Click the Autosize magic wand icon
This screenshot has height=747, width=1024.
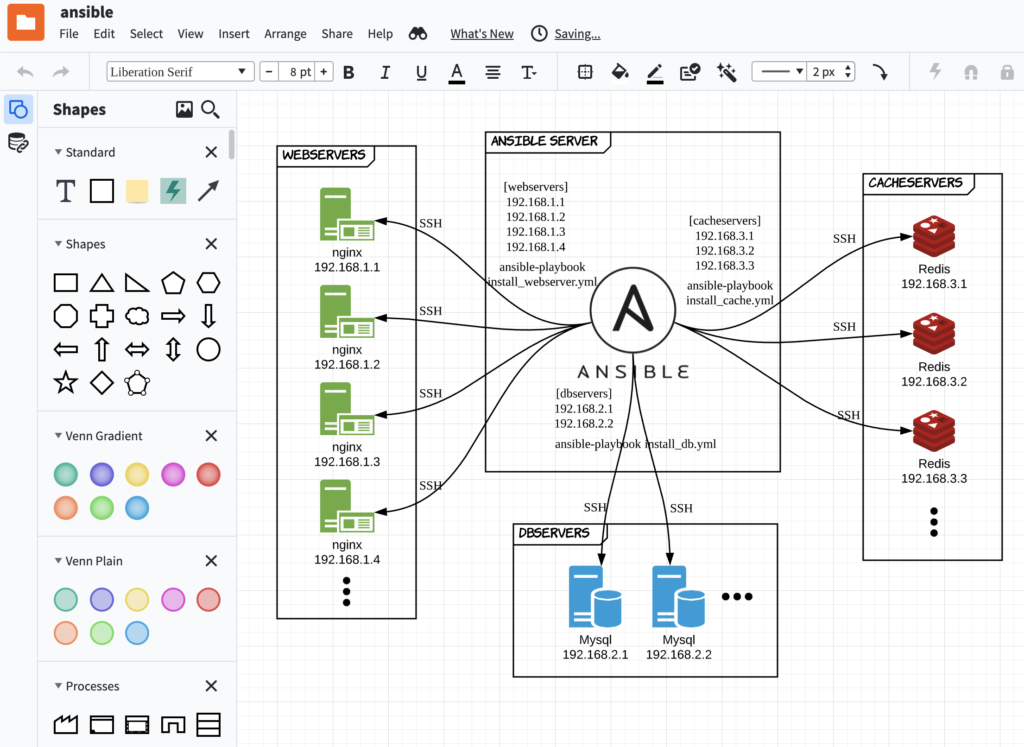click(x=727, y=71)
